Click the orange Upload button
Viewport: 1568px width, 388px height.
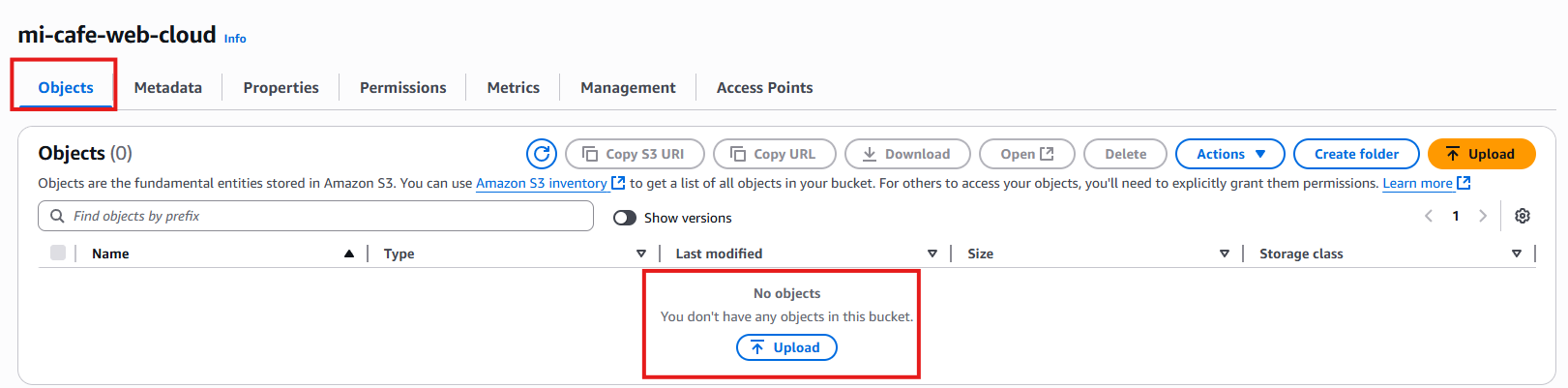pyautogui.click(x=1481, y=154)
